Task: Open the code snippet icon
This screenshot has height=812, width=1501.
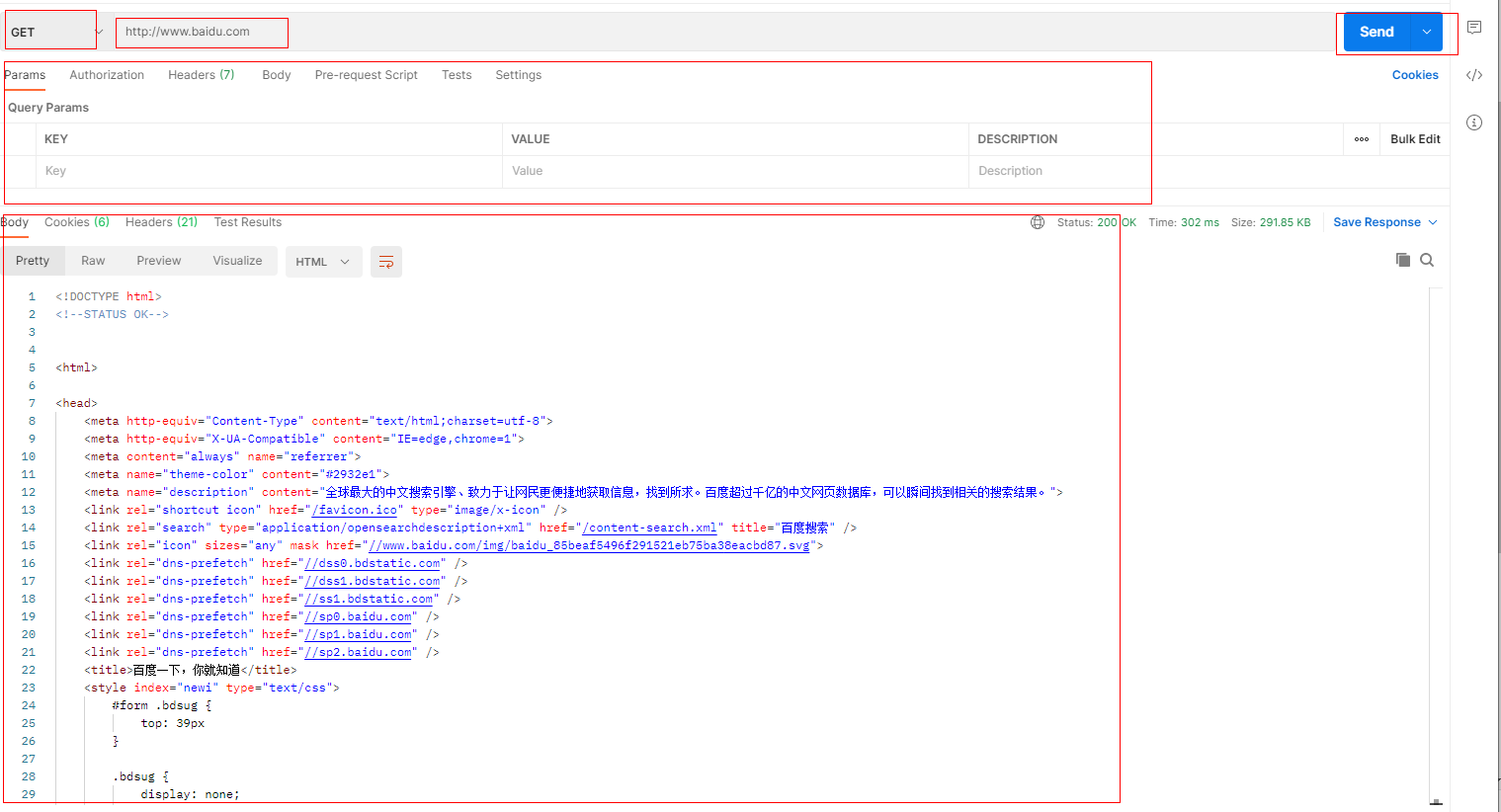Action: 1474,75
